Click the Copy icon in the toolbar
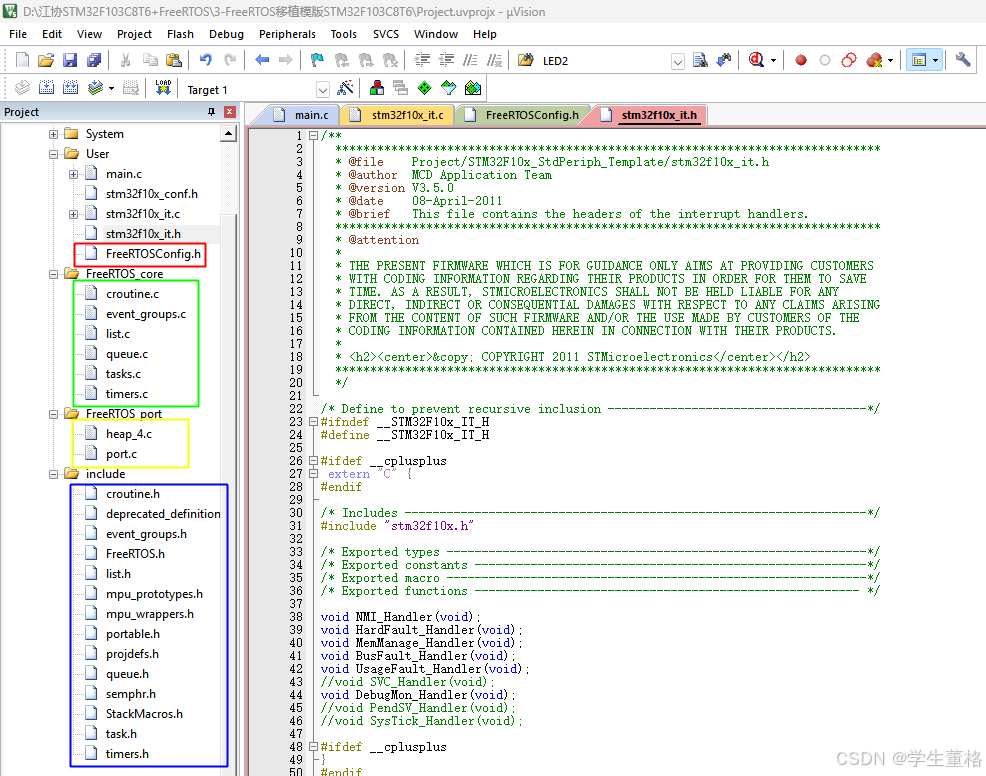Image resolution: width=986 pixels, height=776 pixels. pos(150,60)
